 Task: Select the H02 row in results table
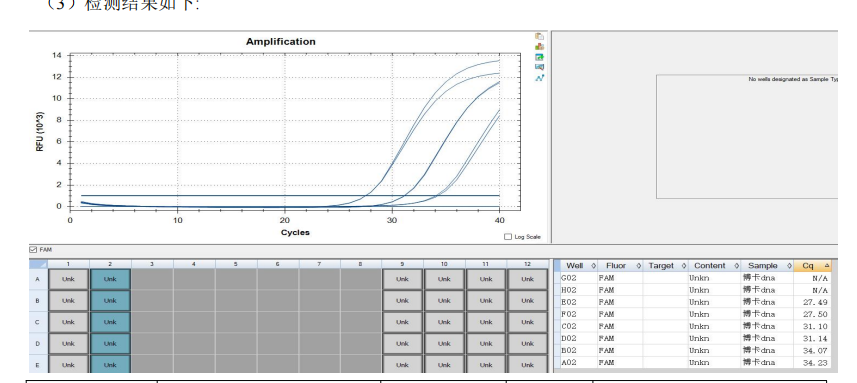pos(695,290)
